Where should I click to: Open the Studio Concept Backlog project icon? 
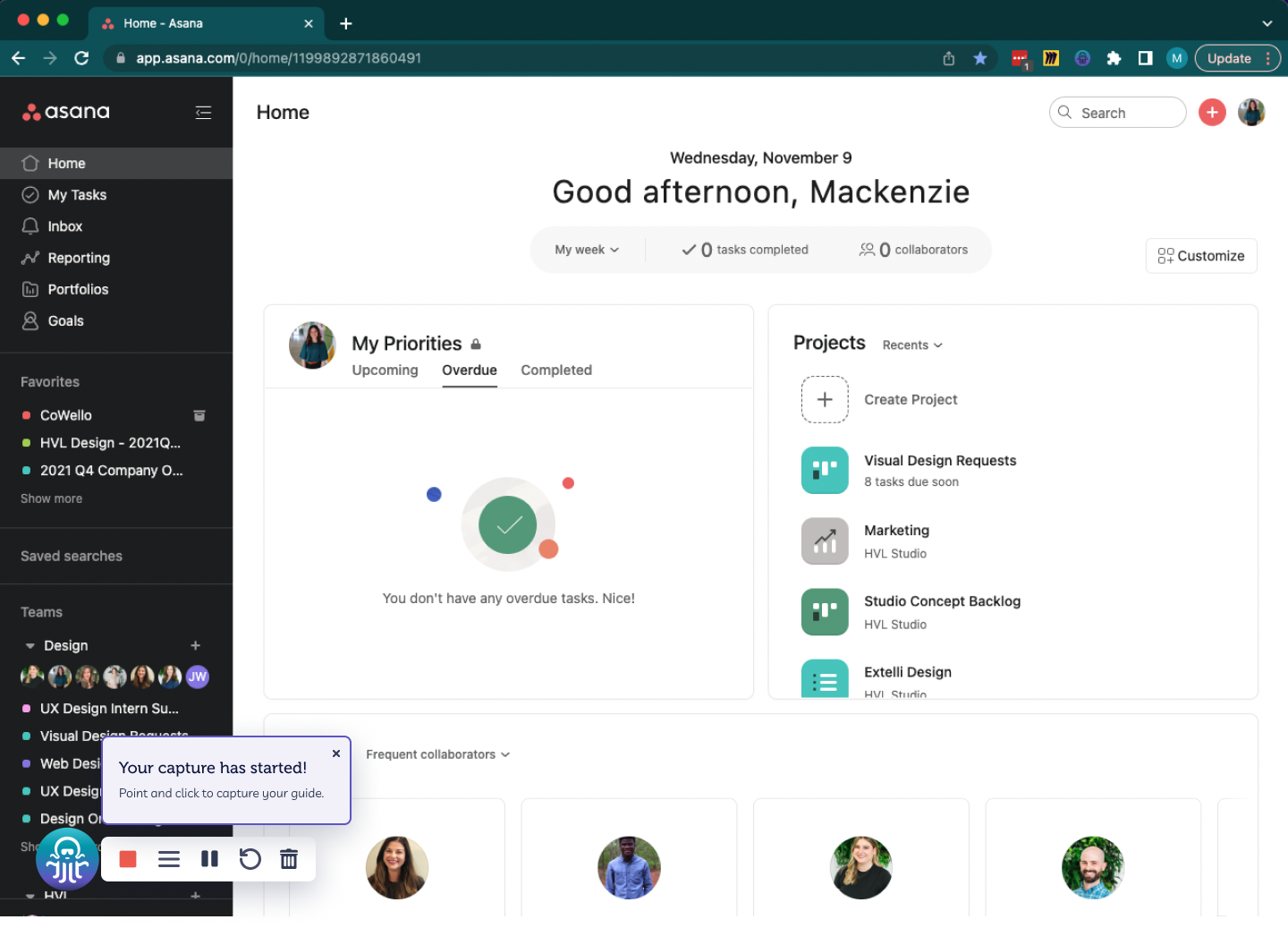[x=825, y=611]
